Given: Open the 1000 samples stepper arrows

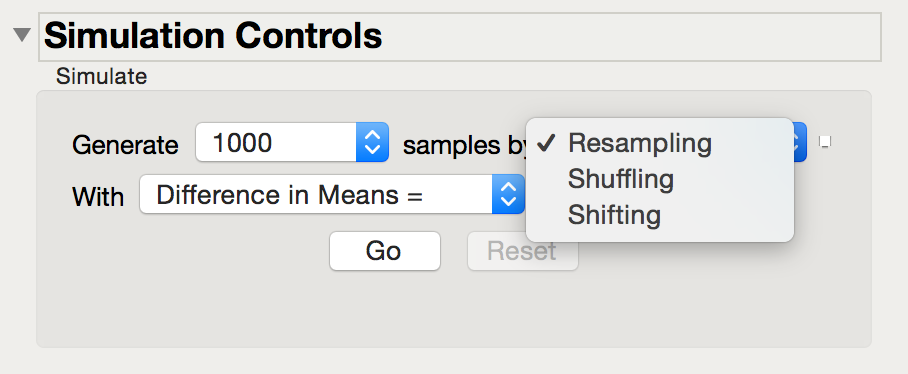Looking at the screenshot, I should click(372, 142).
